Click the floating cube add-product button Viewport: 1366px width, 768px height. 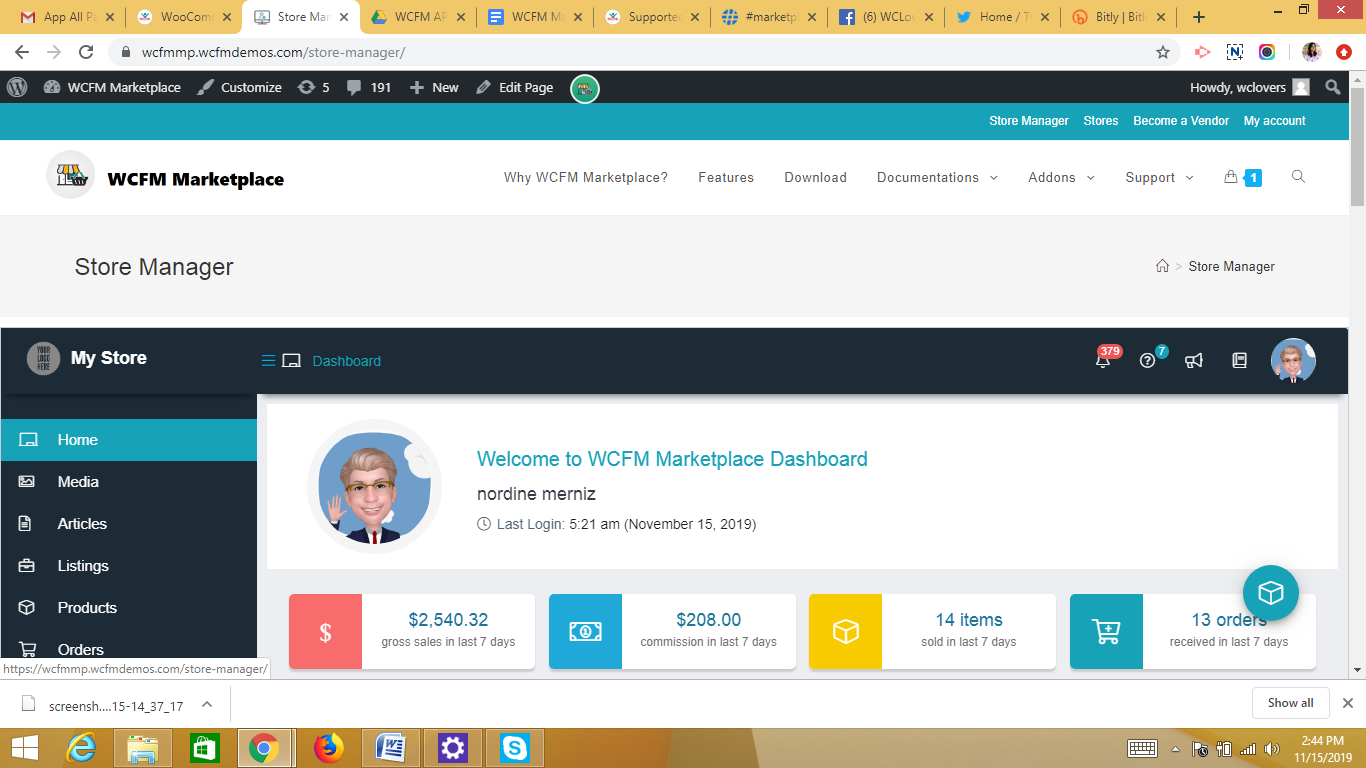tap(1270, 593)
